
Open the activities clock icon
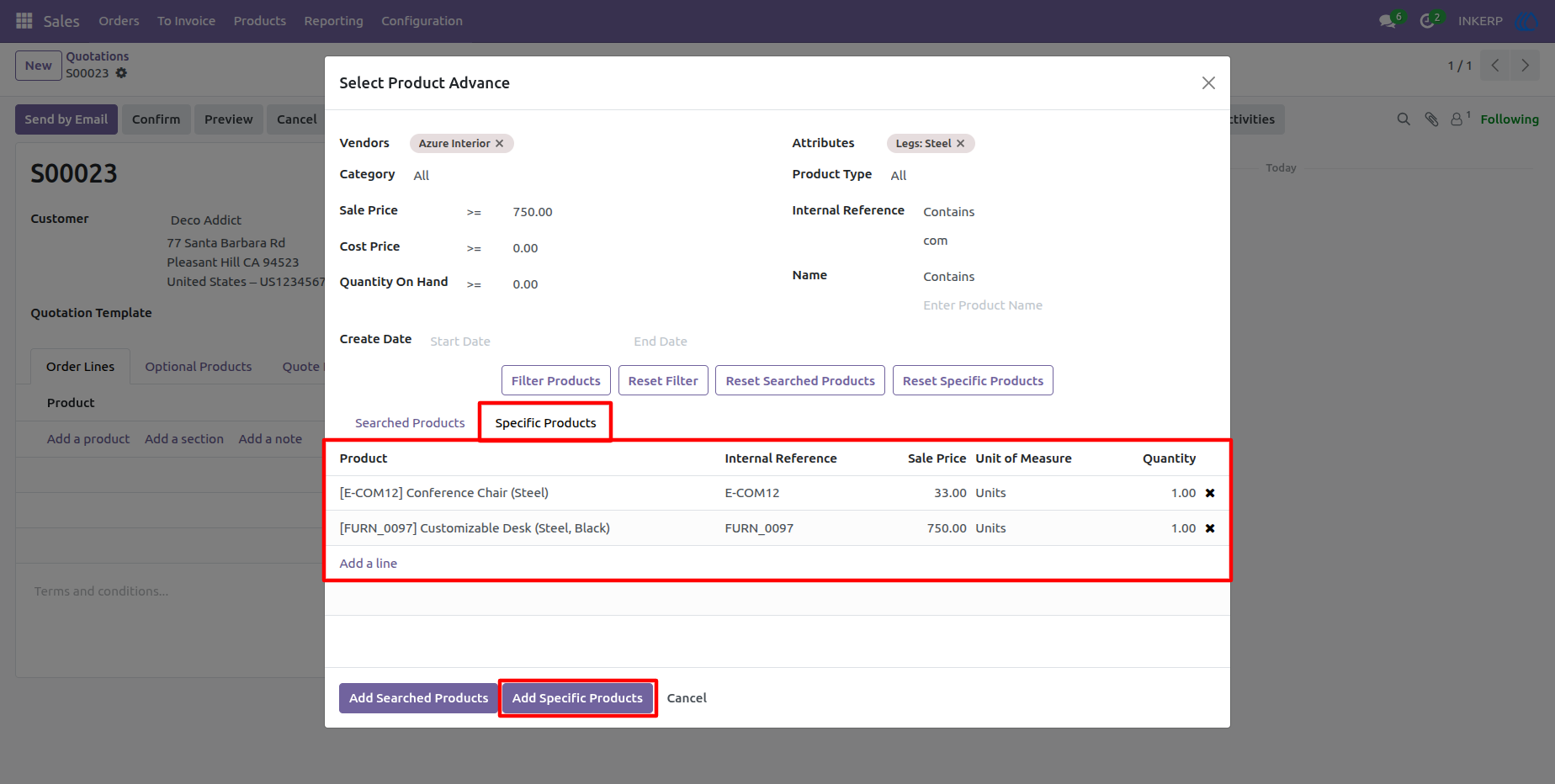point(1427,21)
